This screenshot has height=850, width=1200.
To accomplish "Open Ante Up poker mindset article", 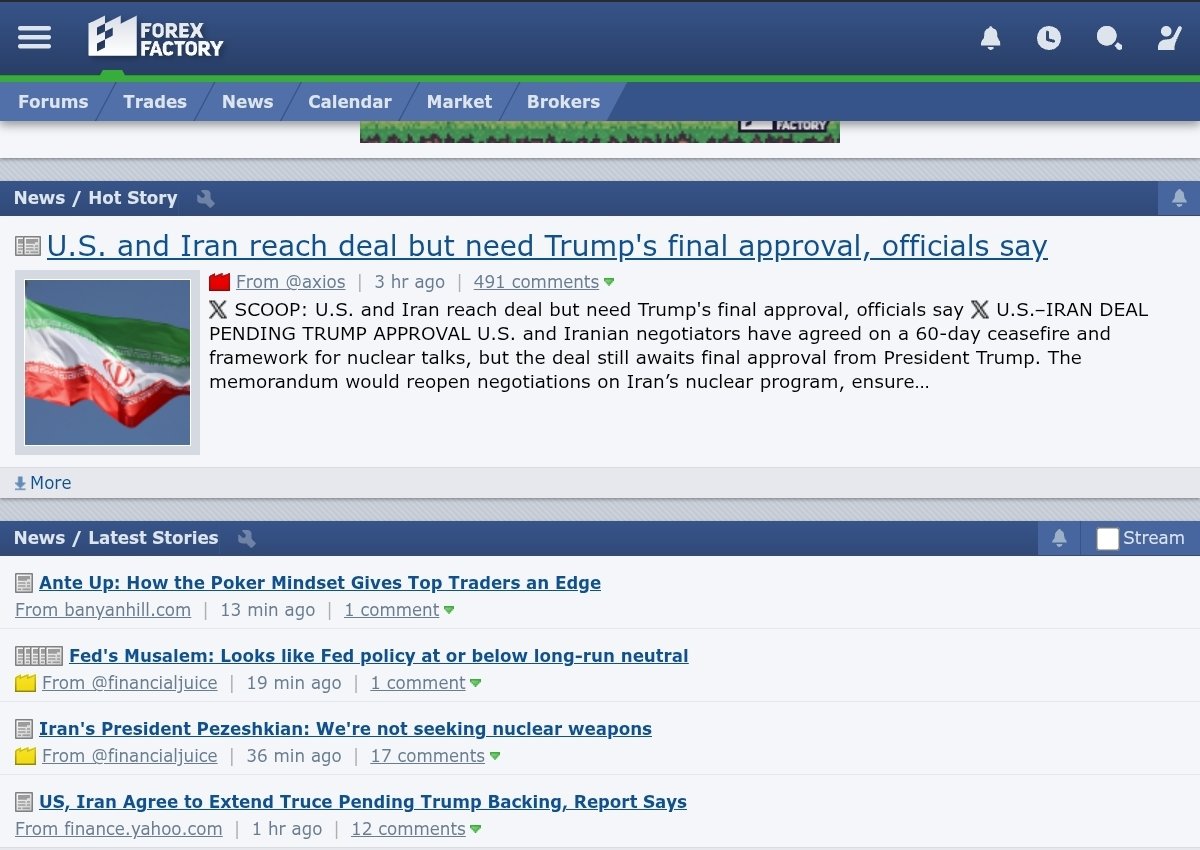I will click(x=320, y=583).
